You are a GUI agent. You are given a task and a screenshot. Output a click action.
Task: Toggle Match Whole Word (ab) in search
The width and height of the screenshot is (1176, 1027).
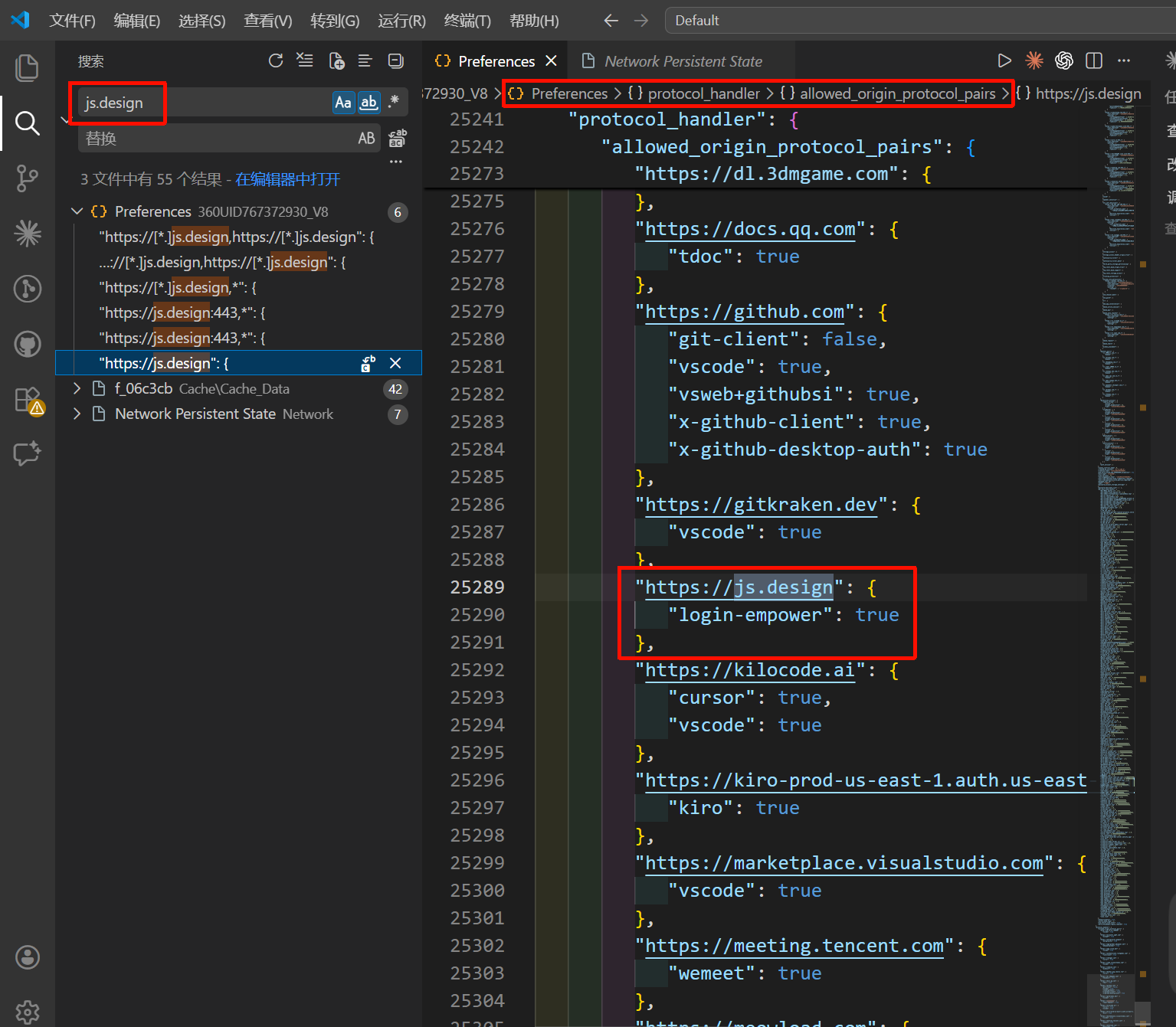pyautogui.click(x=369, y=103)
